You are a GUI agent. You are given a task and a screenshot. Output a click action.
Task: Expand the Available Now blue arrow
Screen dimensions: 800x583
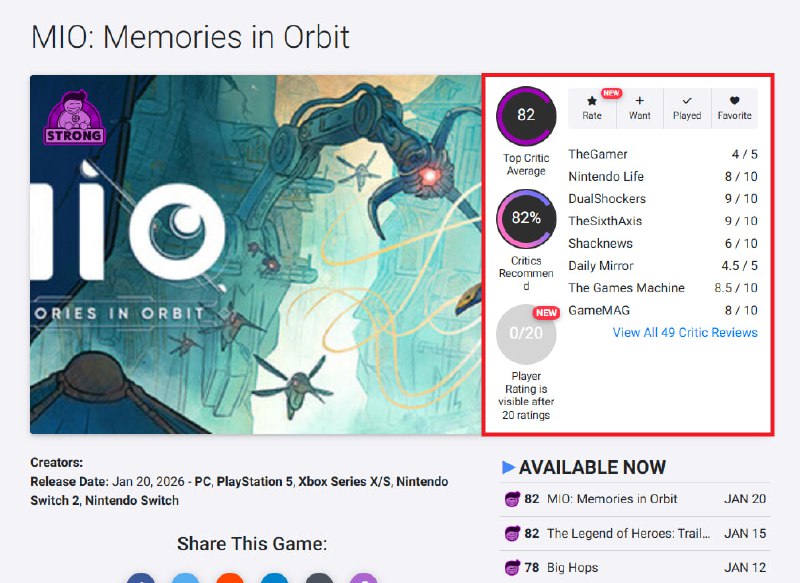point(508,467)
